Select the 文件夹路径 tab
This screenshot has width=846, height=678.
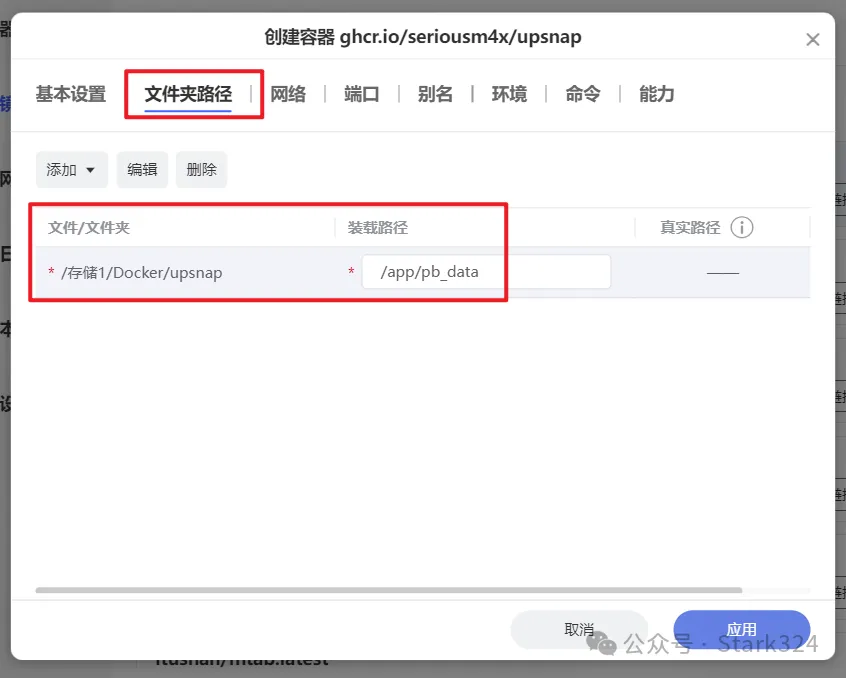(188, 94)
